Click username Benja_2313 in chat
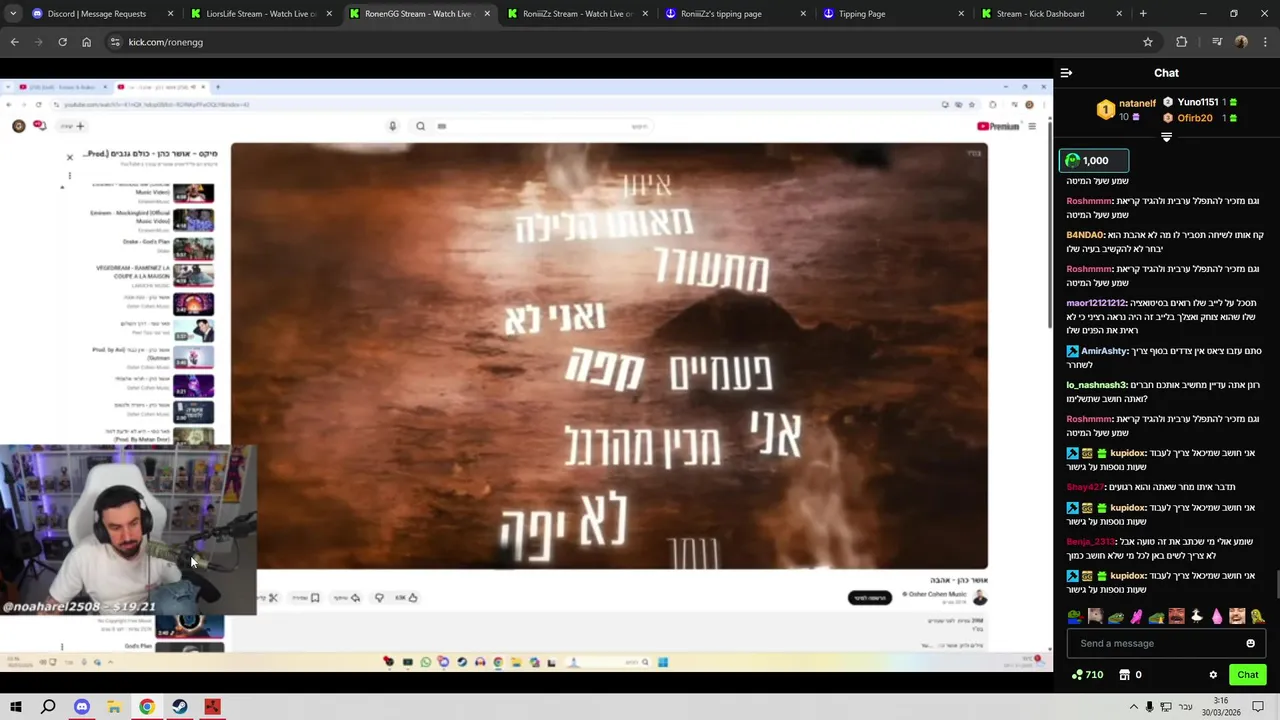 [1090, 541]
